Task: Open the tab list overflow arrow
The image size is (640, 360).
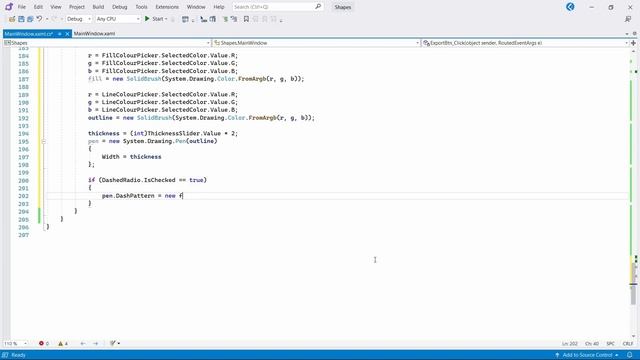Action: pos(627,34)
